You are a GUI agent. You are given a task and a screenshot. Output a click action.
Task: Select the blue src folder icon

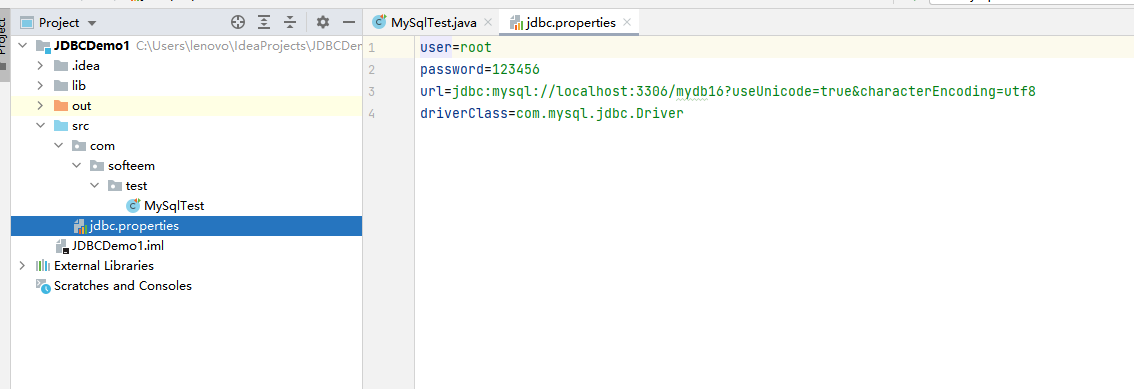(x=61, y=126)
